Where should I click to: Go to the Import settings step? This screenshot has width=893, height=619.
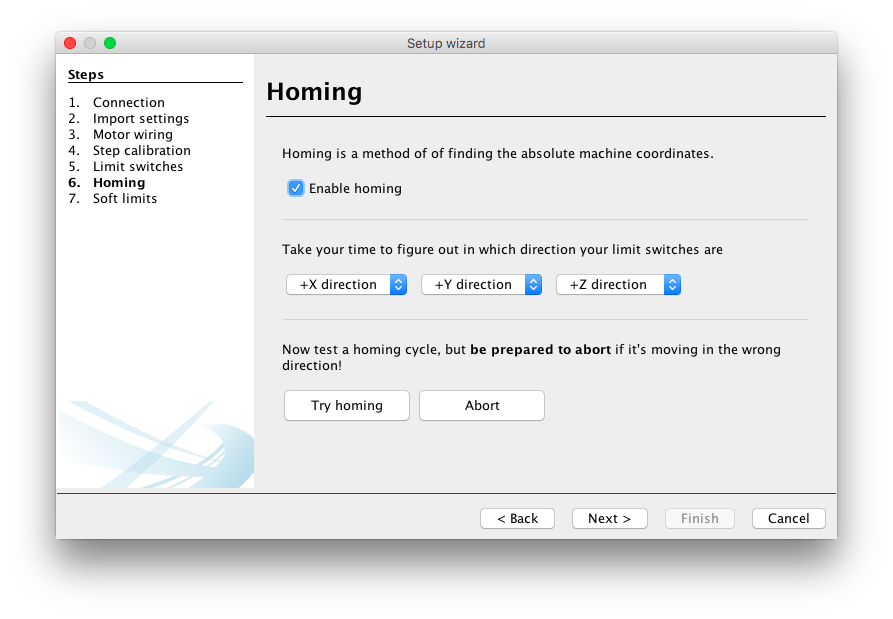[x=141, y=118]
